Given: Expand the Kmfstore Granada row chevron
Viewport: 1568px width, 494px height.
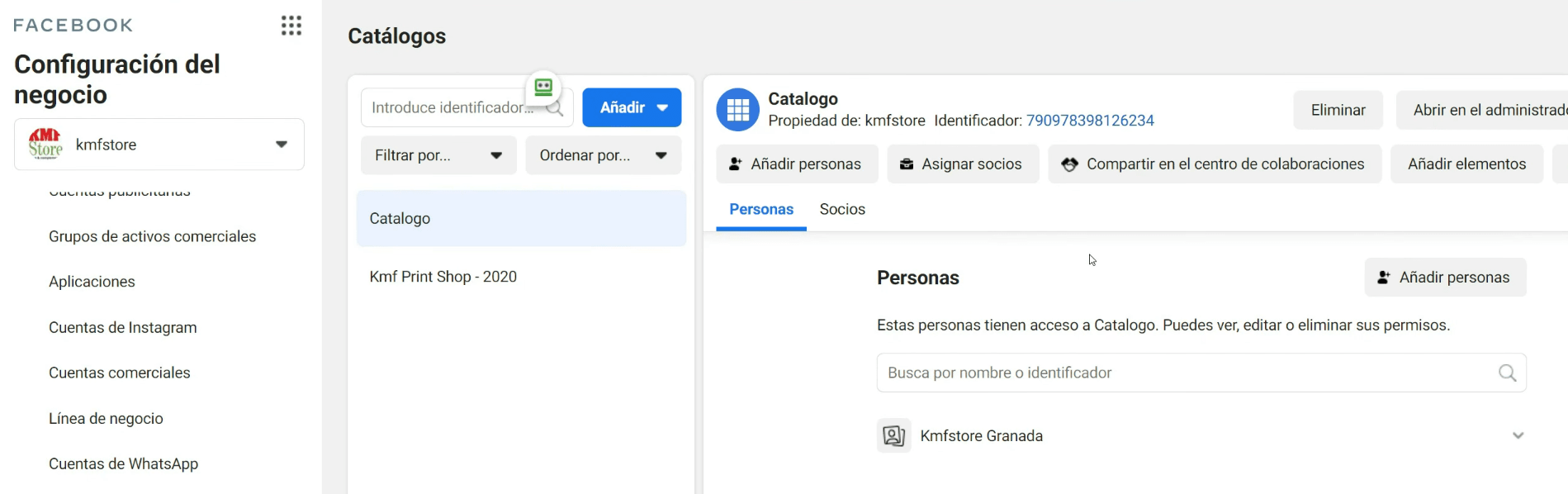Looking at the screenshot, I should tap(1518, 435).
